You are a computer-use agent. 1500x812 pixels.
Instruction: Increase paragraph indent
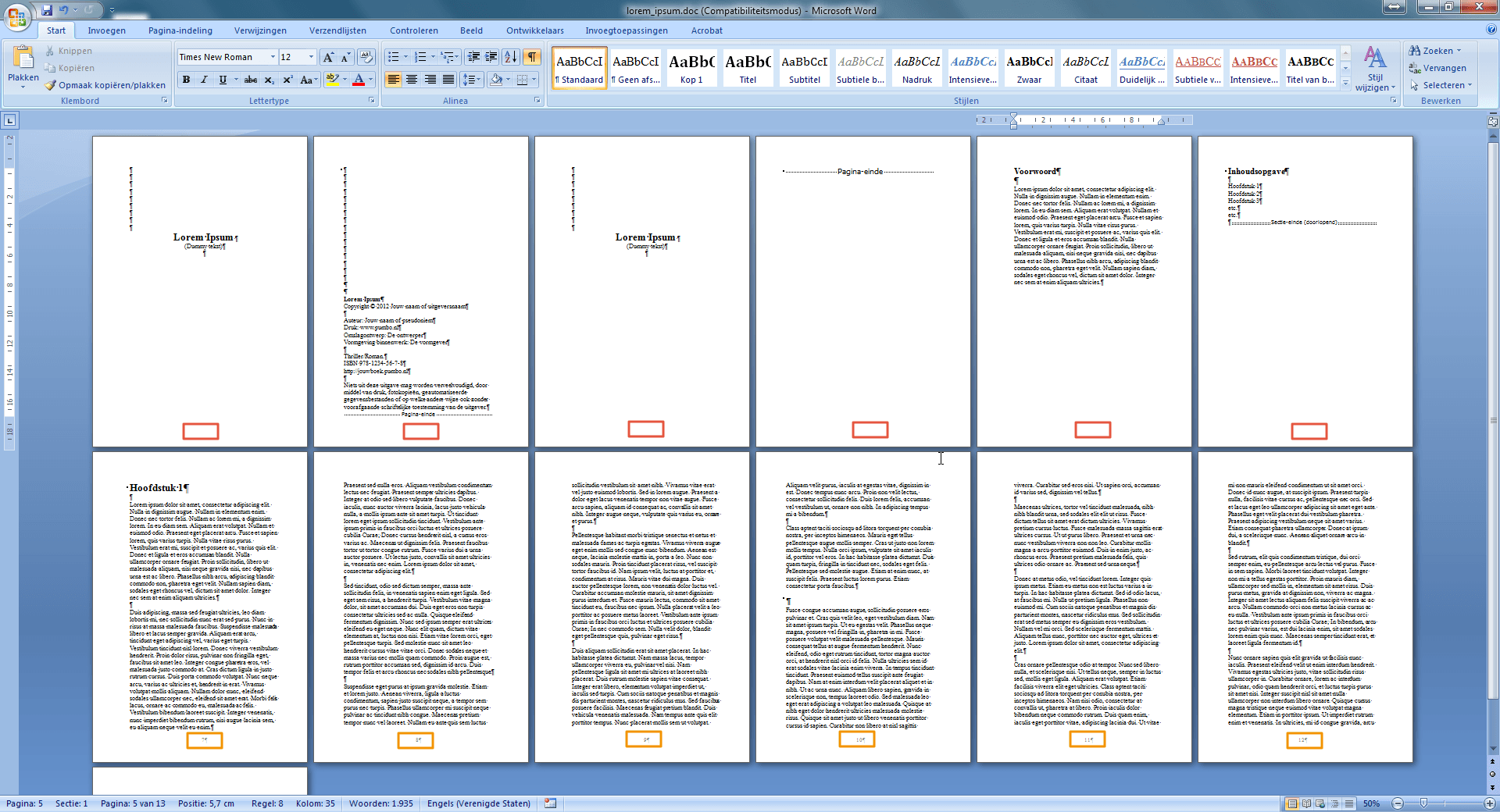(x=491, y=57)
